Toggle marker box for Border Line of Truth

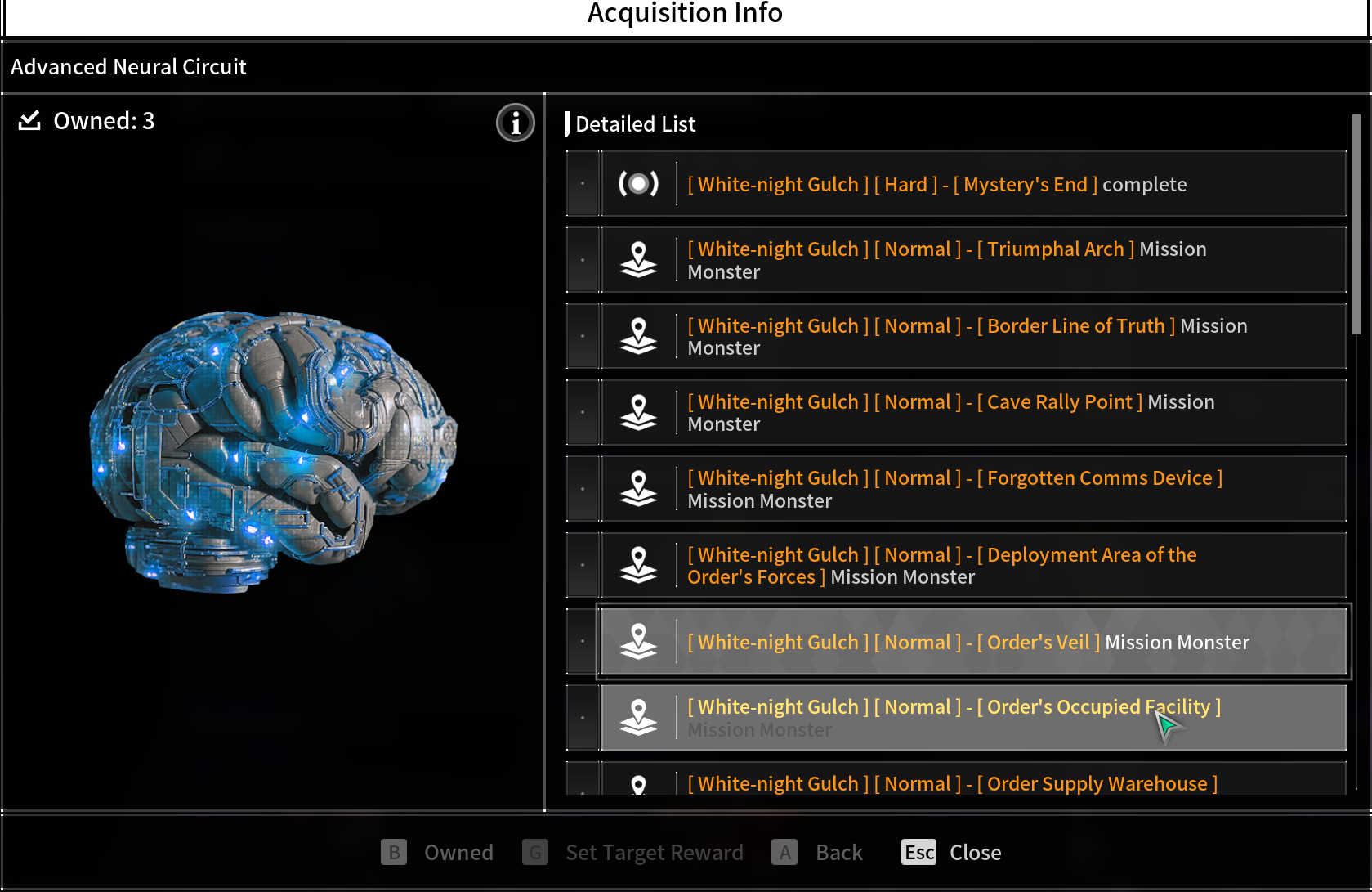pyautogui.click(x=583, y=336)
